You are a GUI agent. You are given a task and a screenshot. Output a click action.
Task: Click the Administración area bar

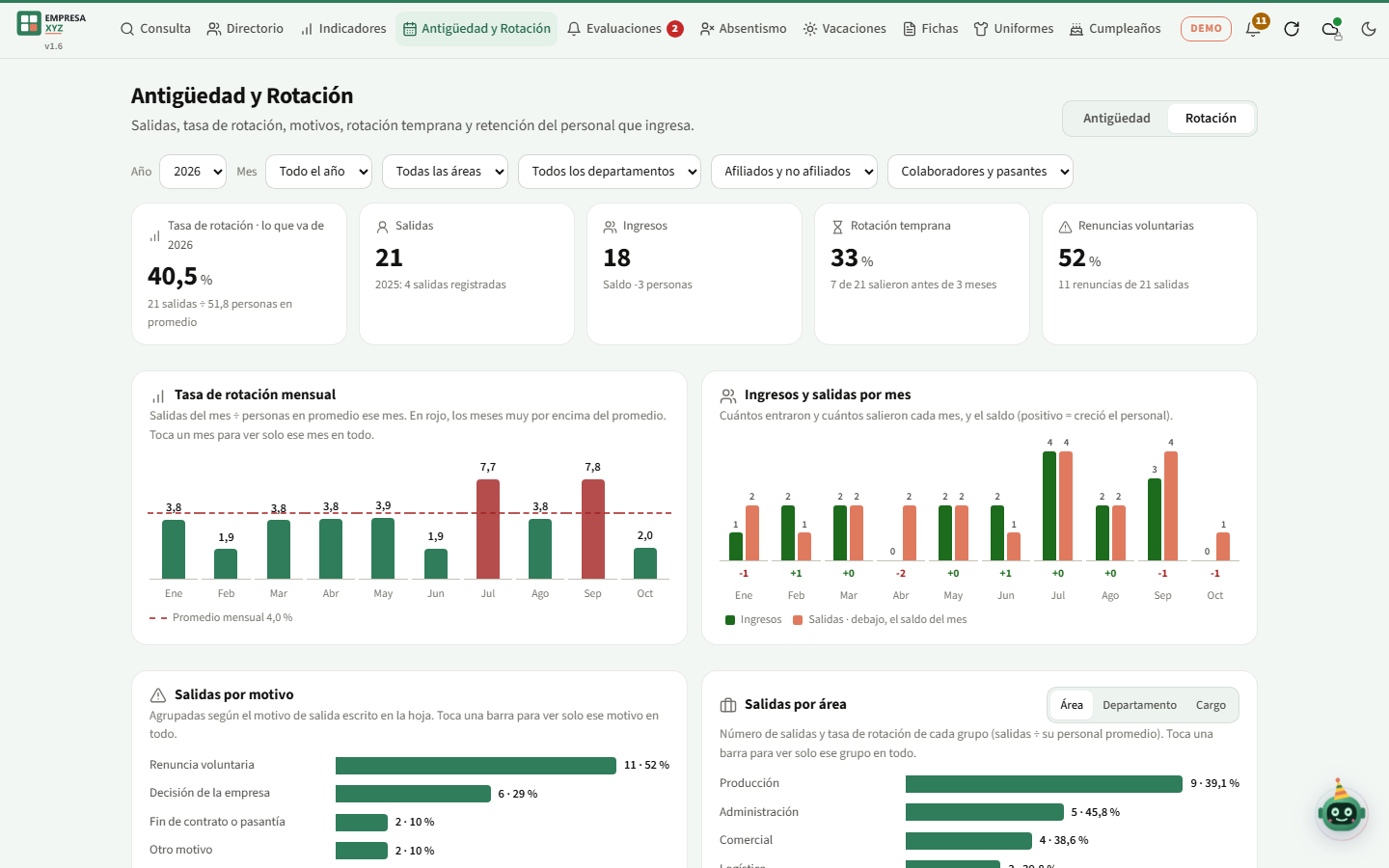click(985, 813)
